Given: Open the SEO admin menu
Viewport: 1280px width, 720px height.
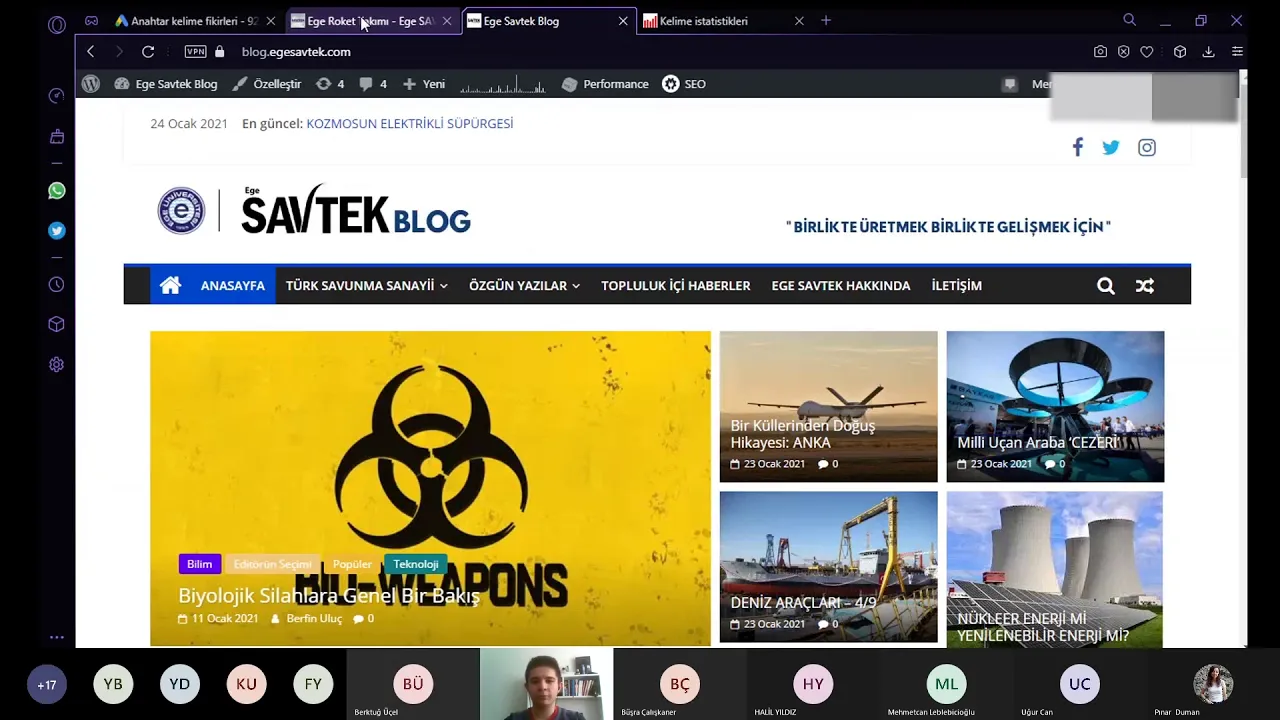Looking at the screenshot, I should click(684, 84).
